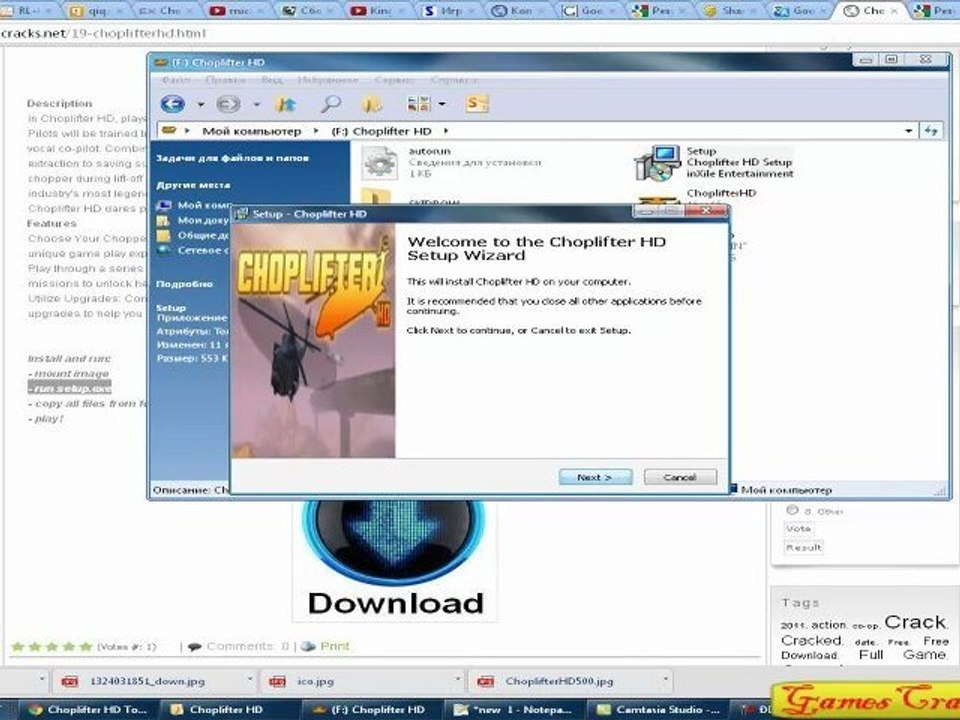This screenshot has height=720, width=960.
Task: Cancel the Choplifter HD Setup wizard
Action: coord(680,477)
